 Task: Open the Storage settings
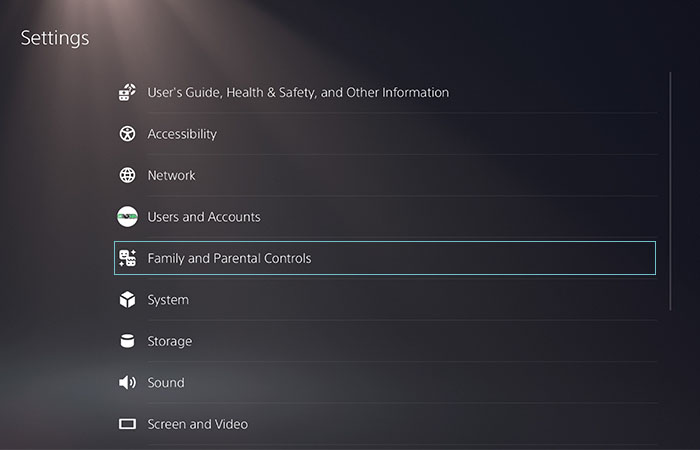click(x=385, y=341)
